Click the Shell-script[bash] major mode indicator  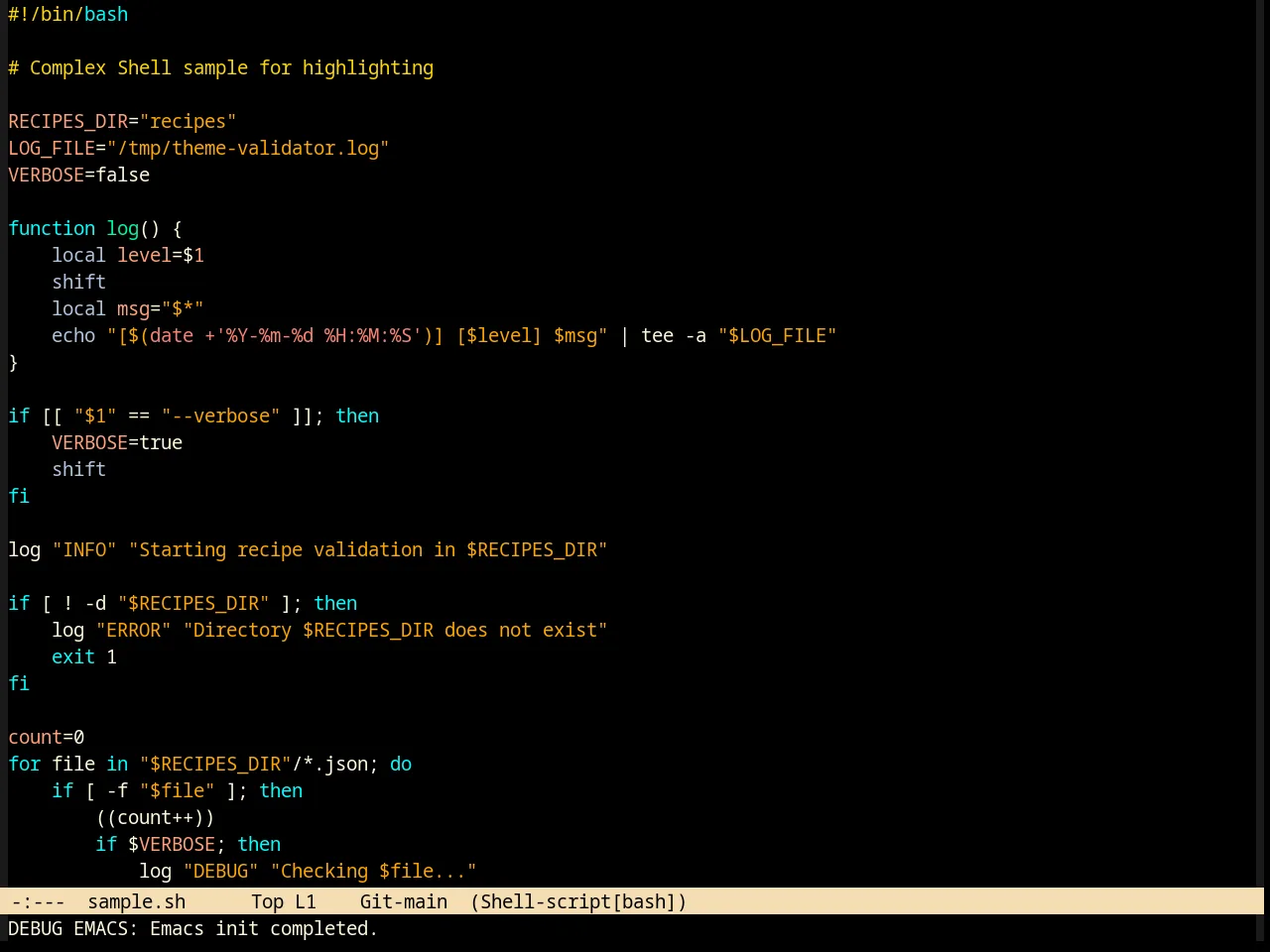point(578,901)
